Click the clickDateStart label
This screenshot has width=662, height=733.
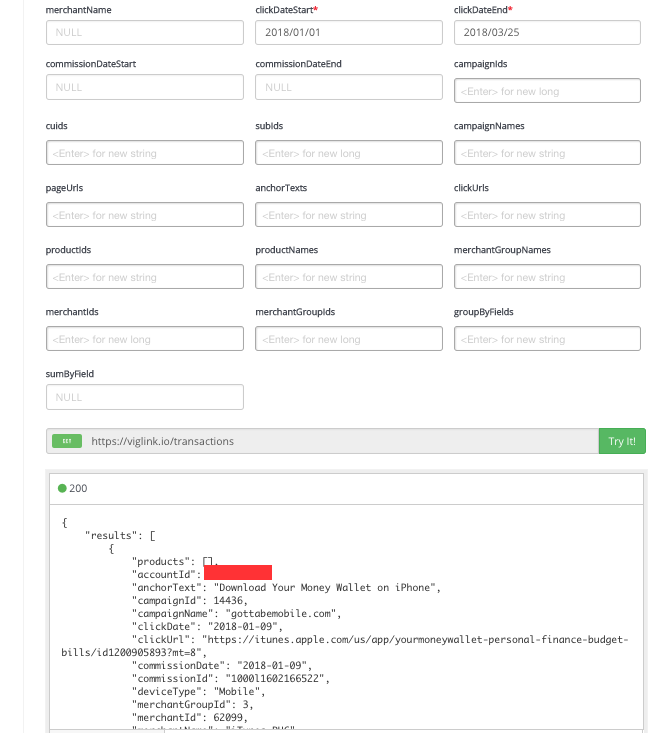(287, 10)
